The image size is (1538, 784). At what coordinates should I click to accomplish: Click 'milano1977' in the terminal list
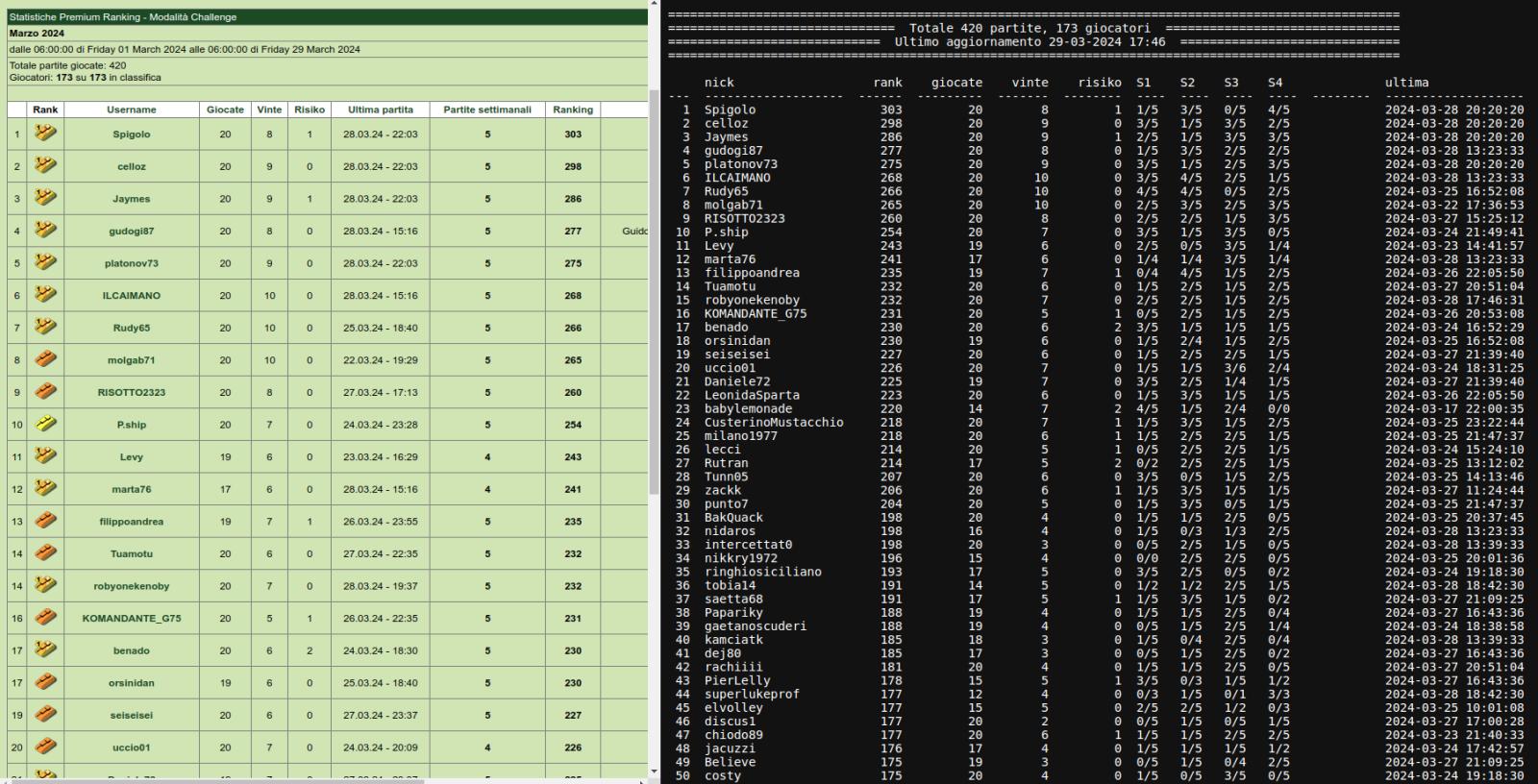click(x=741, y=435)
